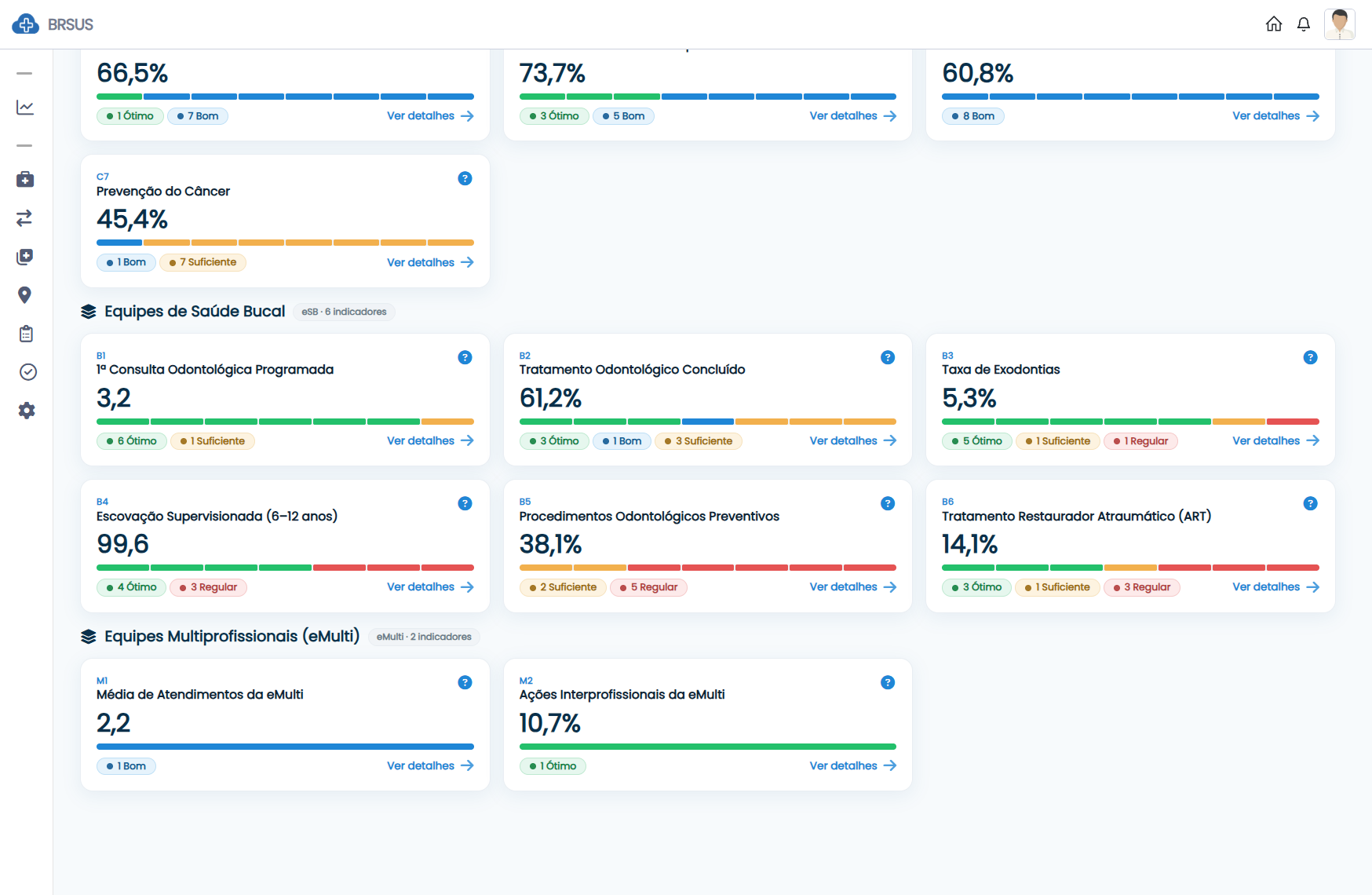Image resolution: width=1372 pixels, height=895 pixels.
Task: Show help for Tratamento Restaurador Atraumático
Action: click(x=1310, y=503)
